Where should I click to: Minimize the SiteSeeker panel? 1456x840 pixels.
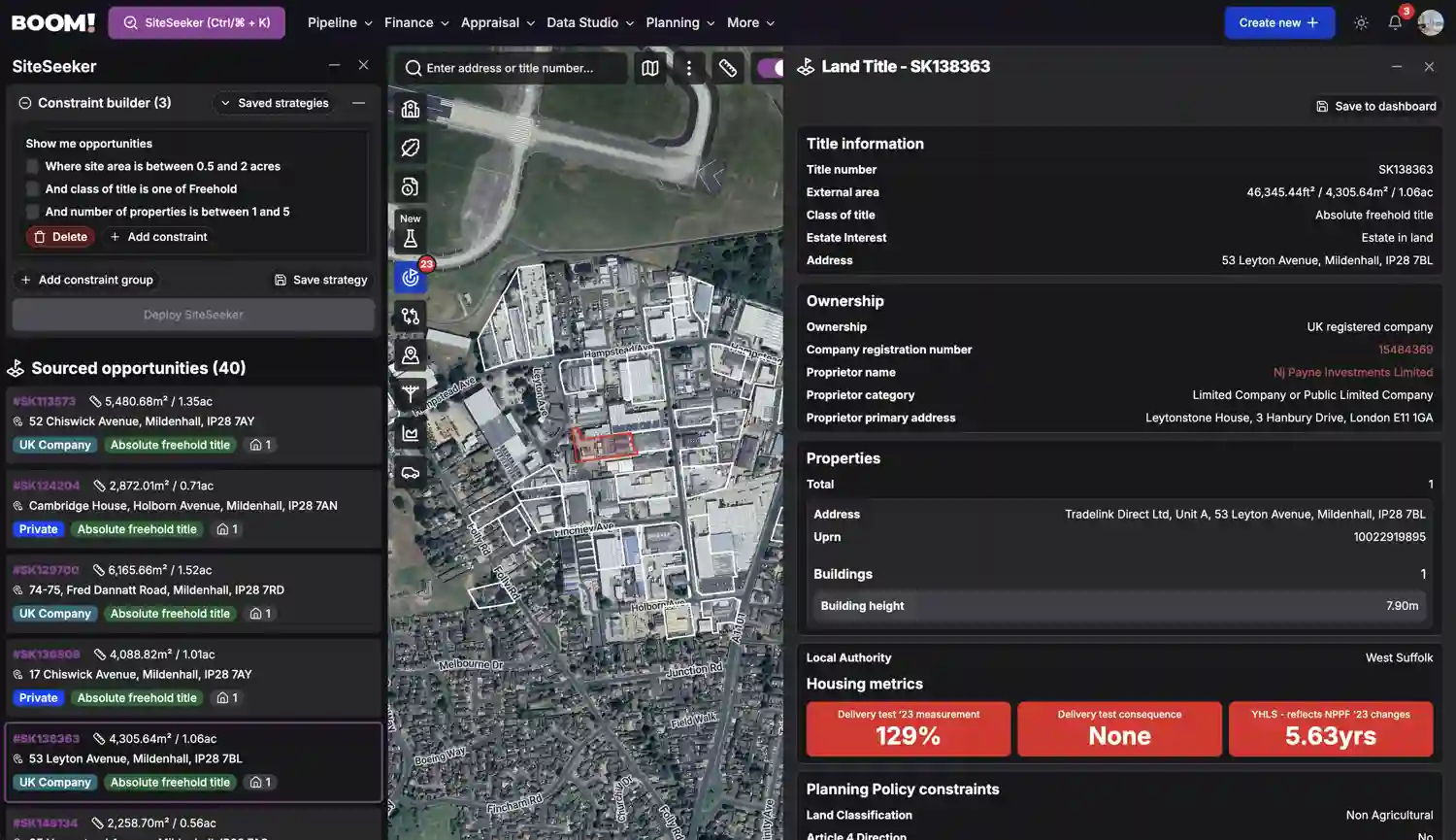(334, 65)
